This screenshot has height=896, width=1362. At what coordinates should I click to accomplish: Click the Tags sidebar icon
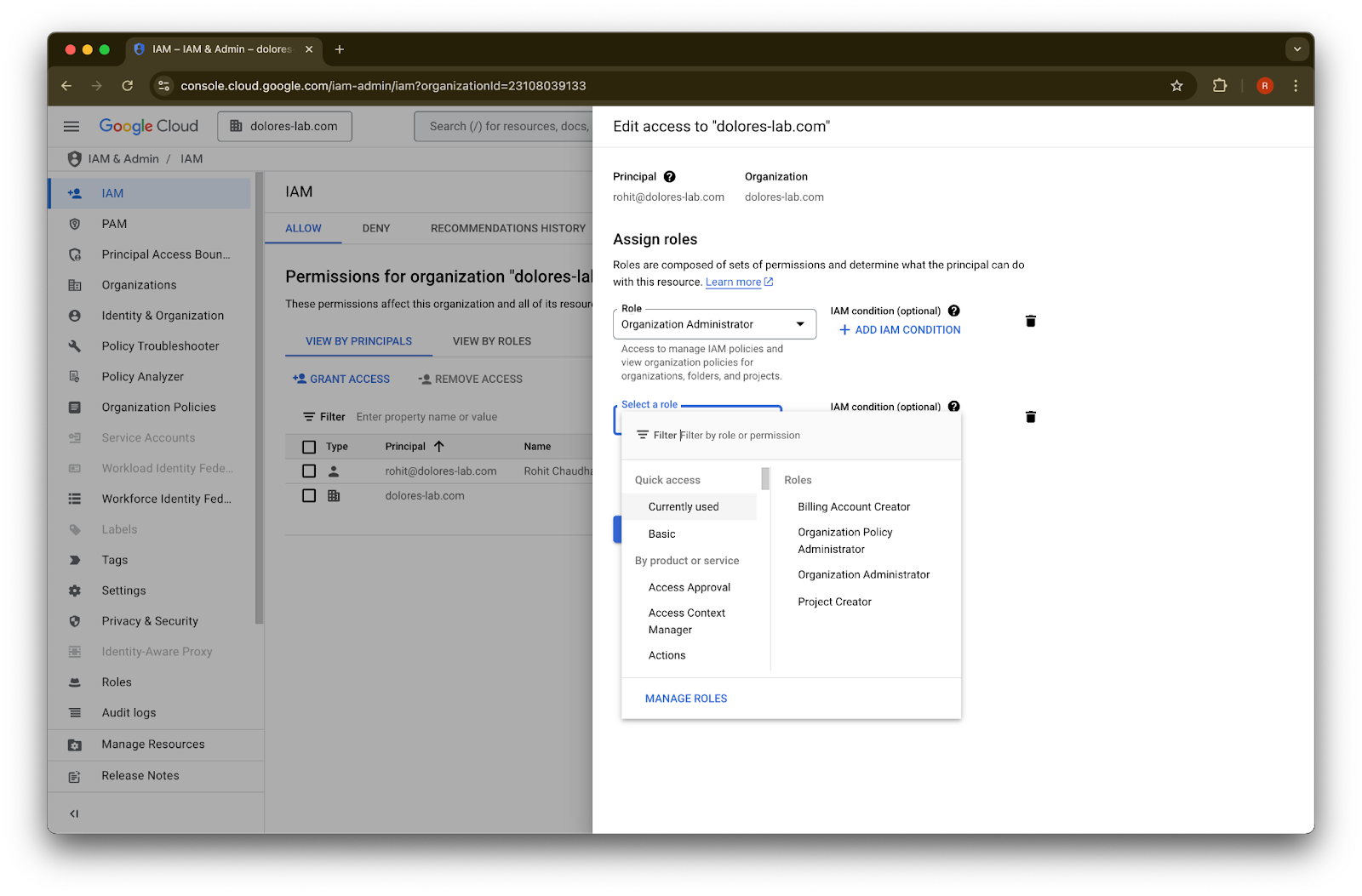click(75, 560)
